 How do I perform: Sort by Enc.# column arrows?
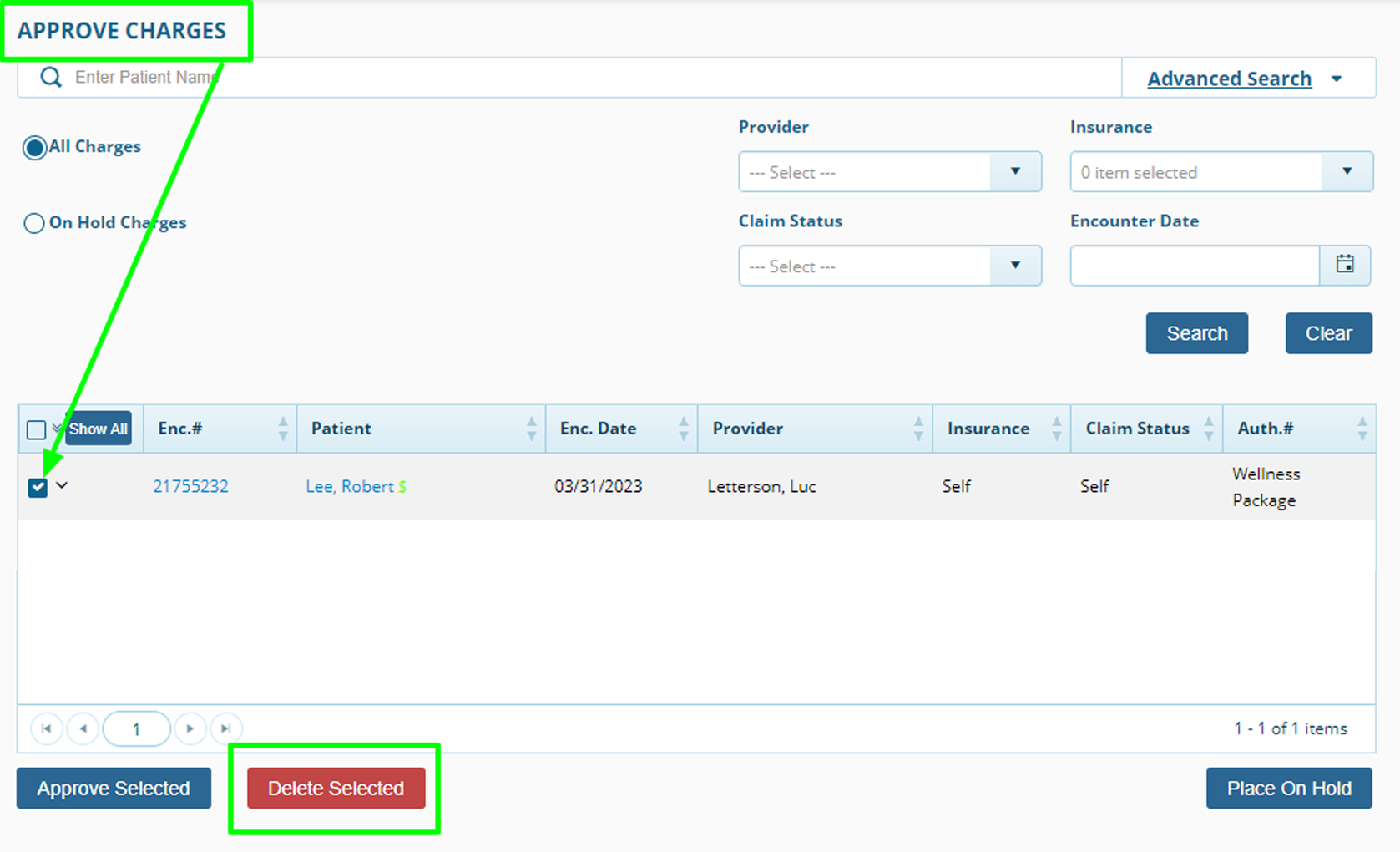(283, 429)
